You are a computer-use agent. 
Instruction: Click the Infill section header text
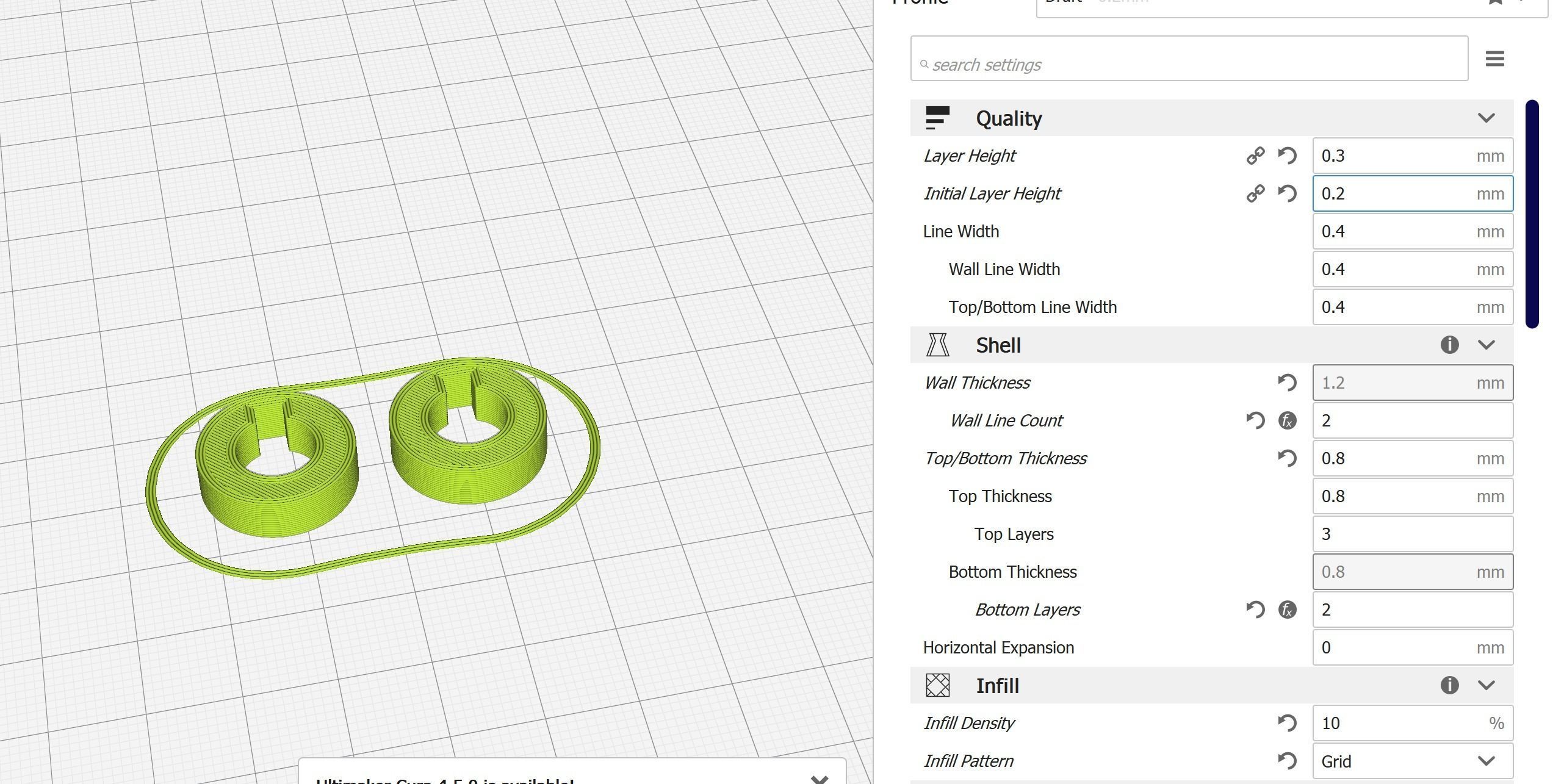(997, 685)
